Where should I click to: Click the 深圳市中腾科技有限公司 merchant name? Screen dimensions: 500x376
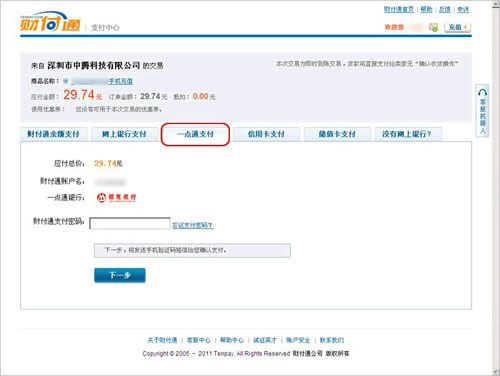click(x=94, y=65)
